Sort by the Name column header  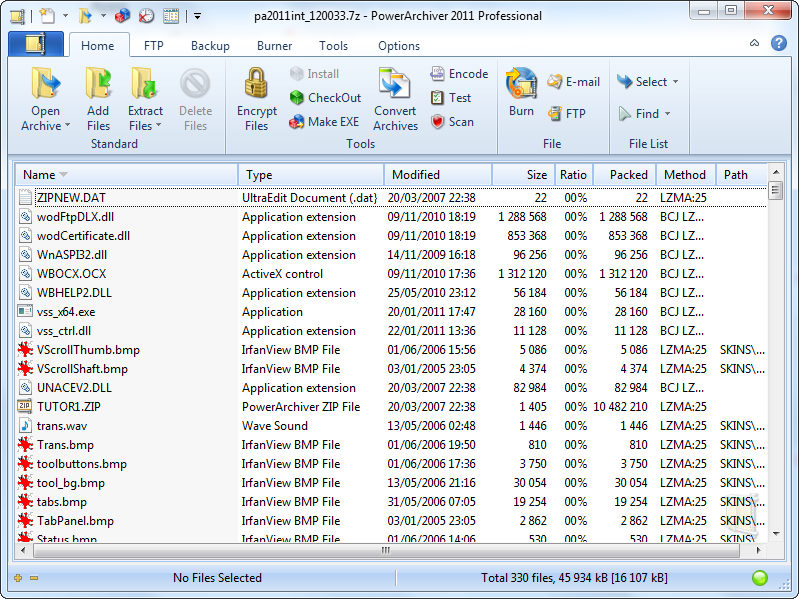click(x=126, y=175)
